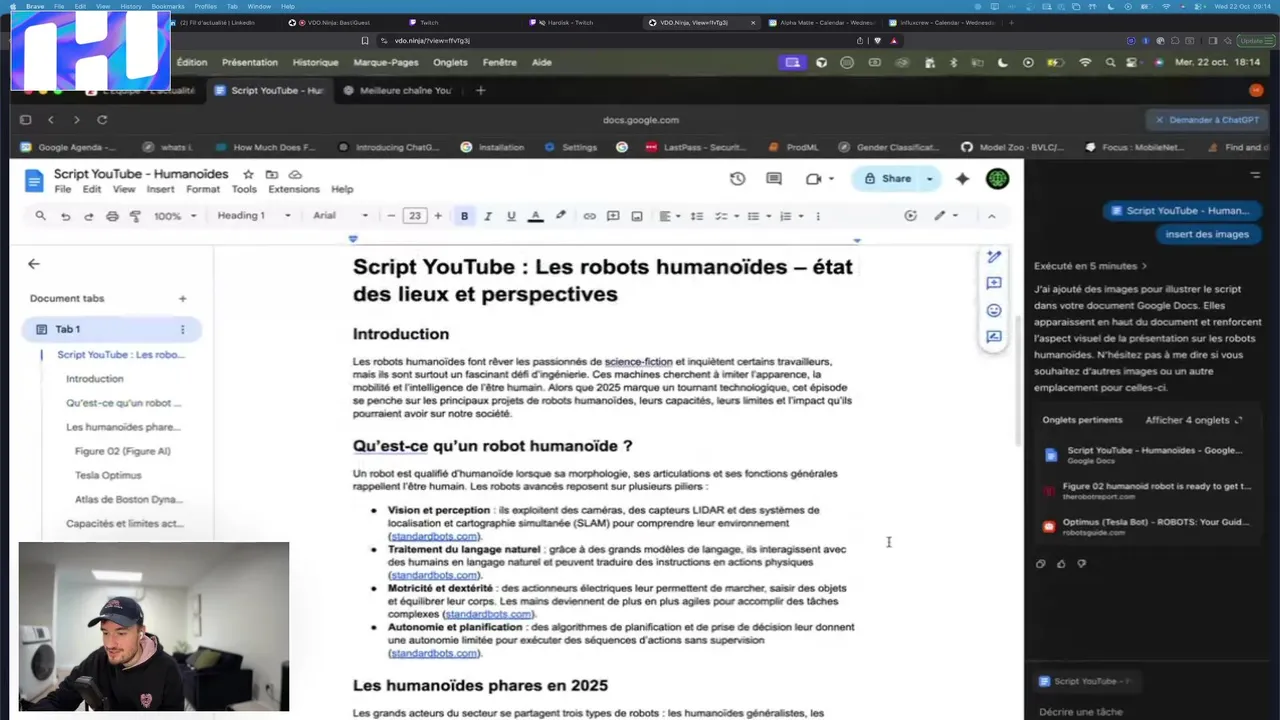Collapse the Docs menus with chevron
Viewport: 1280px width, 720px height.
991,216
